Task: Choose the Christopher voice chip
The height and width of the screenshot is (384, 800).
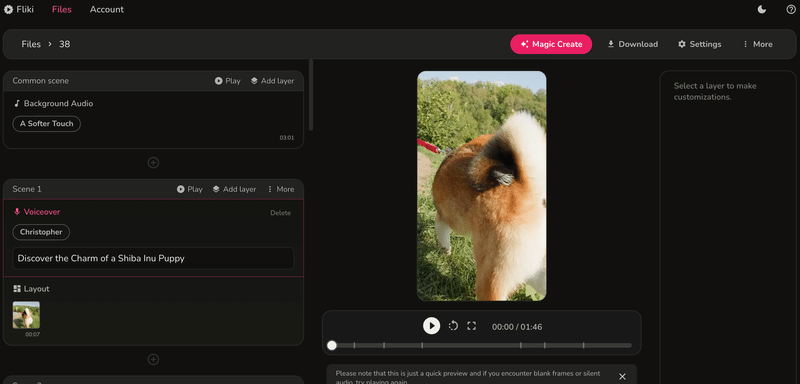Action: [41, 232]
